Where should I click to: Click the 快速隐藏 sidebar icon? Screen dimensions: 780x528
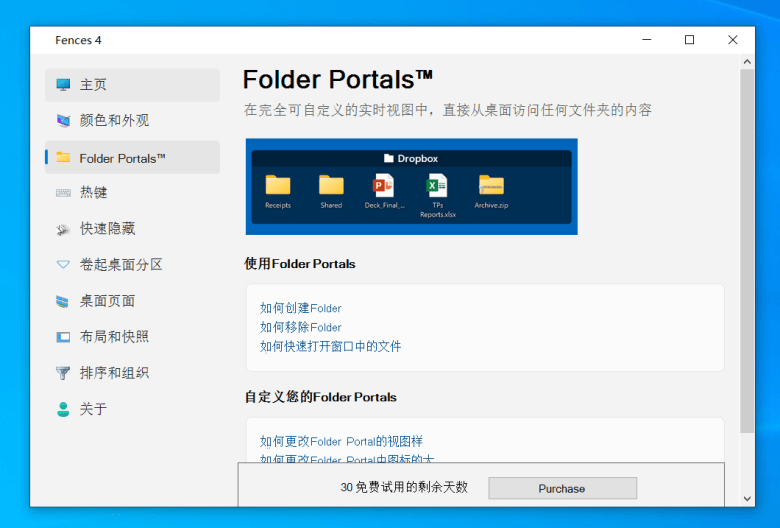(x=63, y=229)
